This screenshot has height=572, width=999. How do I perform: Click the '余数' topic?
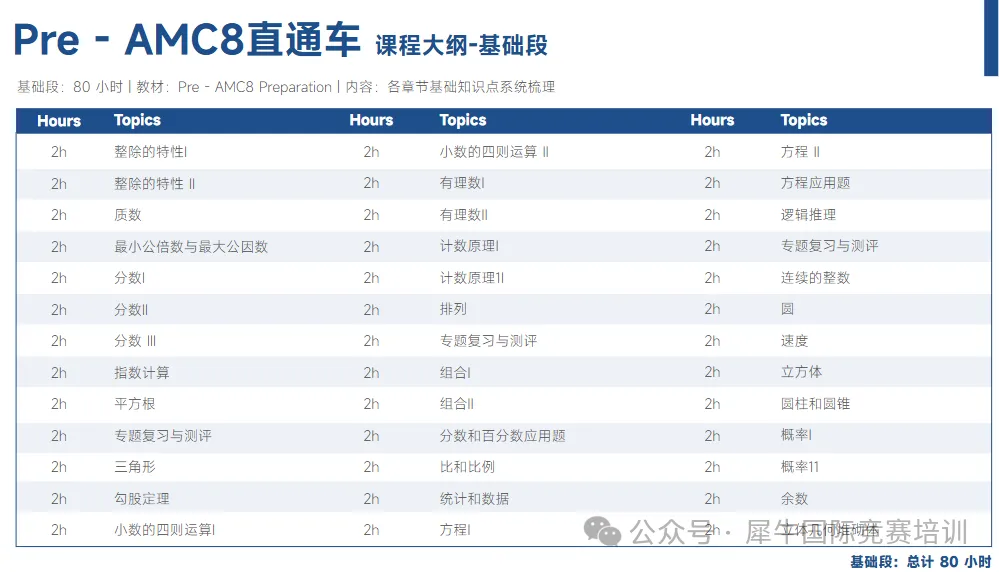pos(794,499)
